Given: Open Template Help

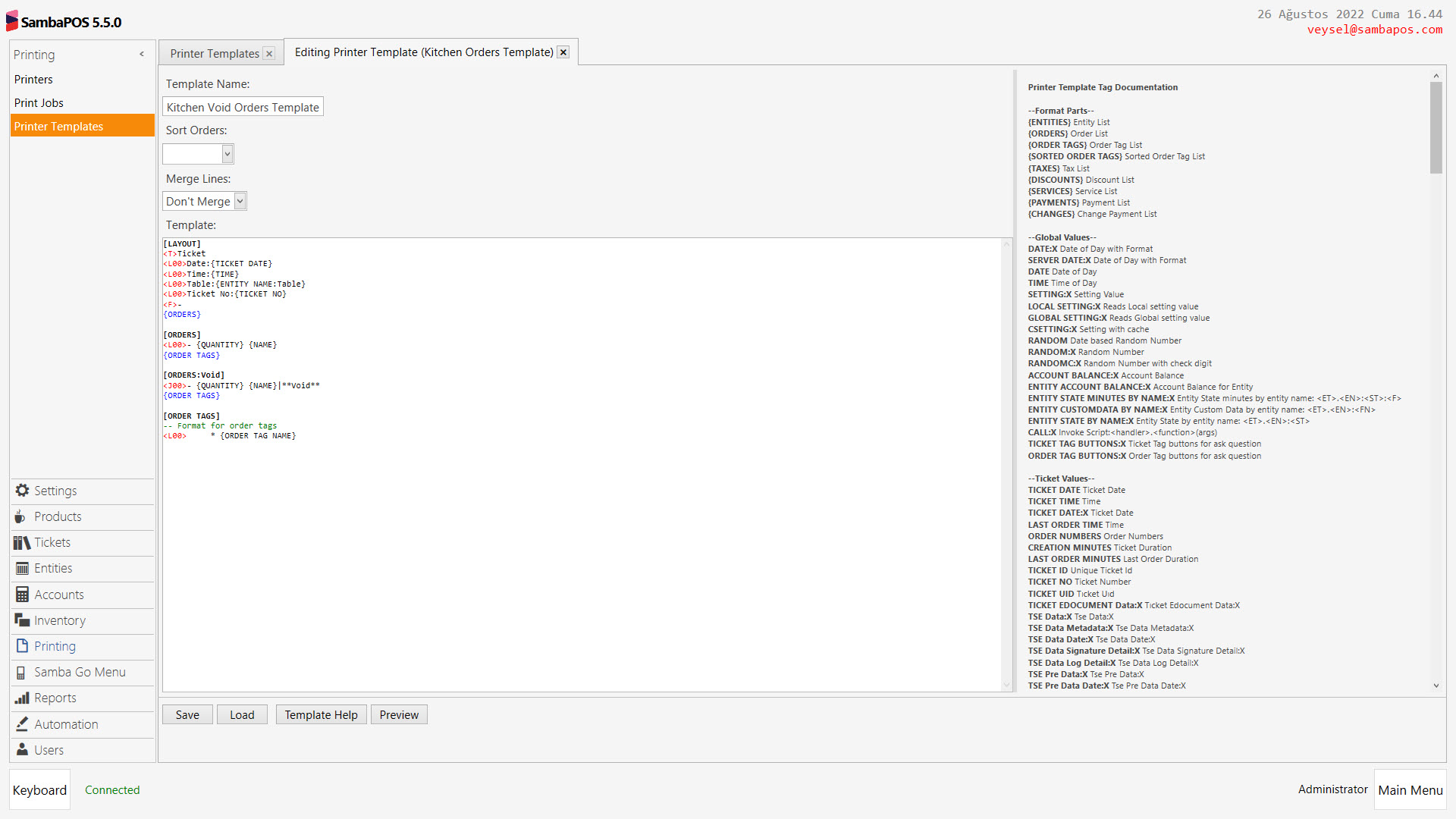Looking at the screenshot, I should point(322,715).
